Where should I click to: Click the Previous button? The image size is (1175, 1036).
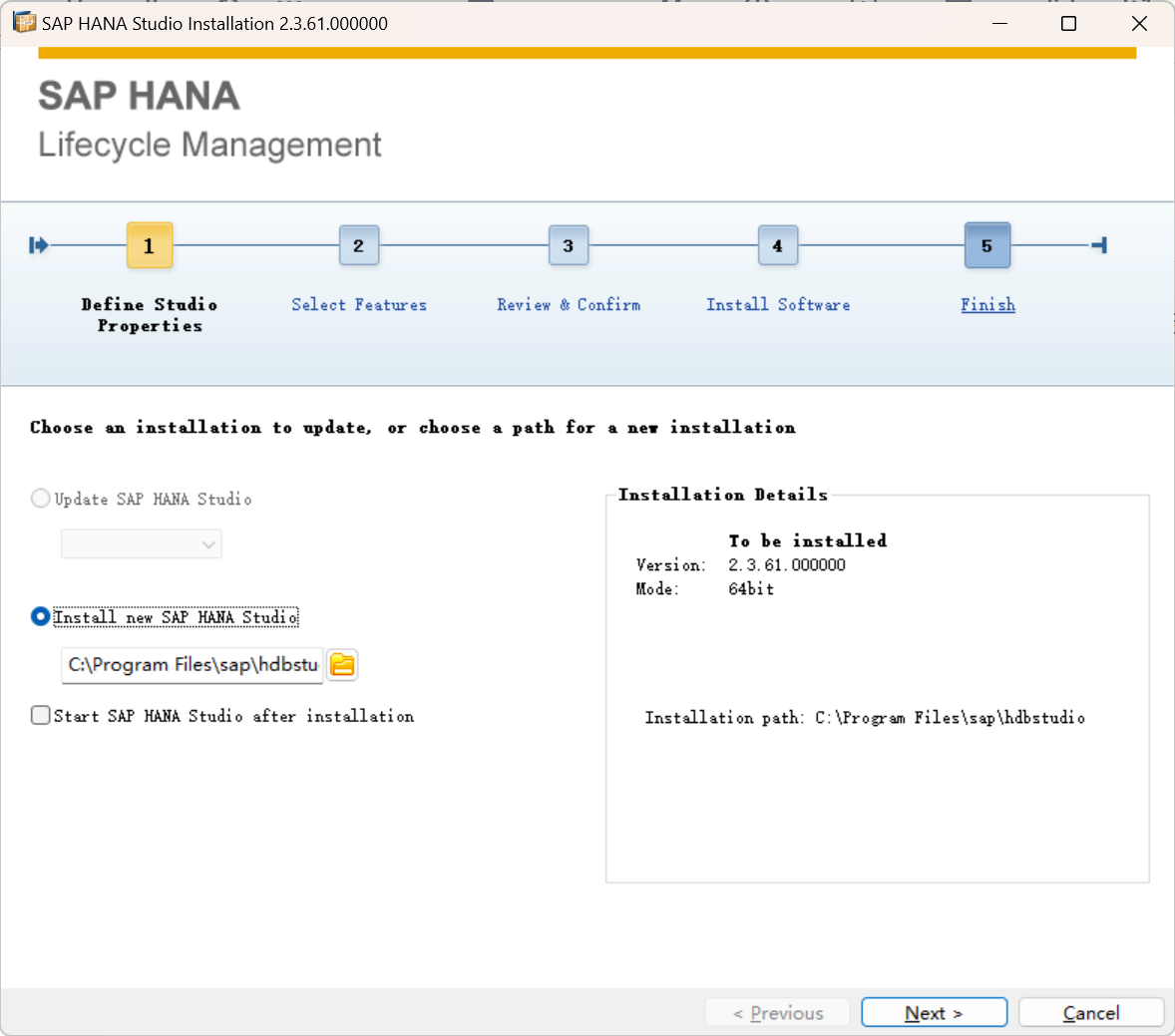(778, 1013)
